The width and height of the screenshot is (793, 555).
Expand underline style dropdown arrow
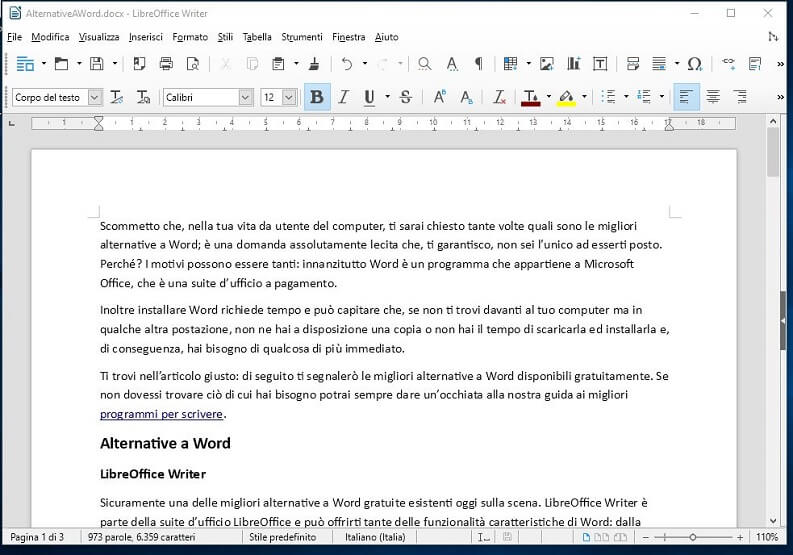(x=387, y=97)
